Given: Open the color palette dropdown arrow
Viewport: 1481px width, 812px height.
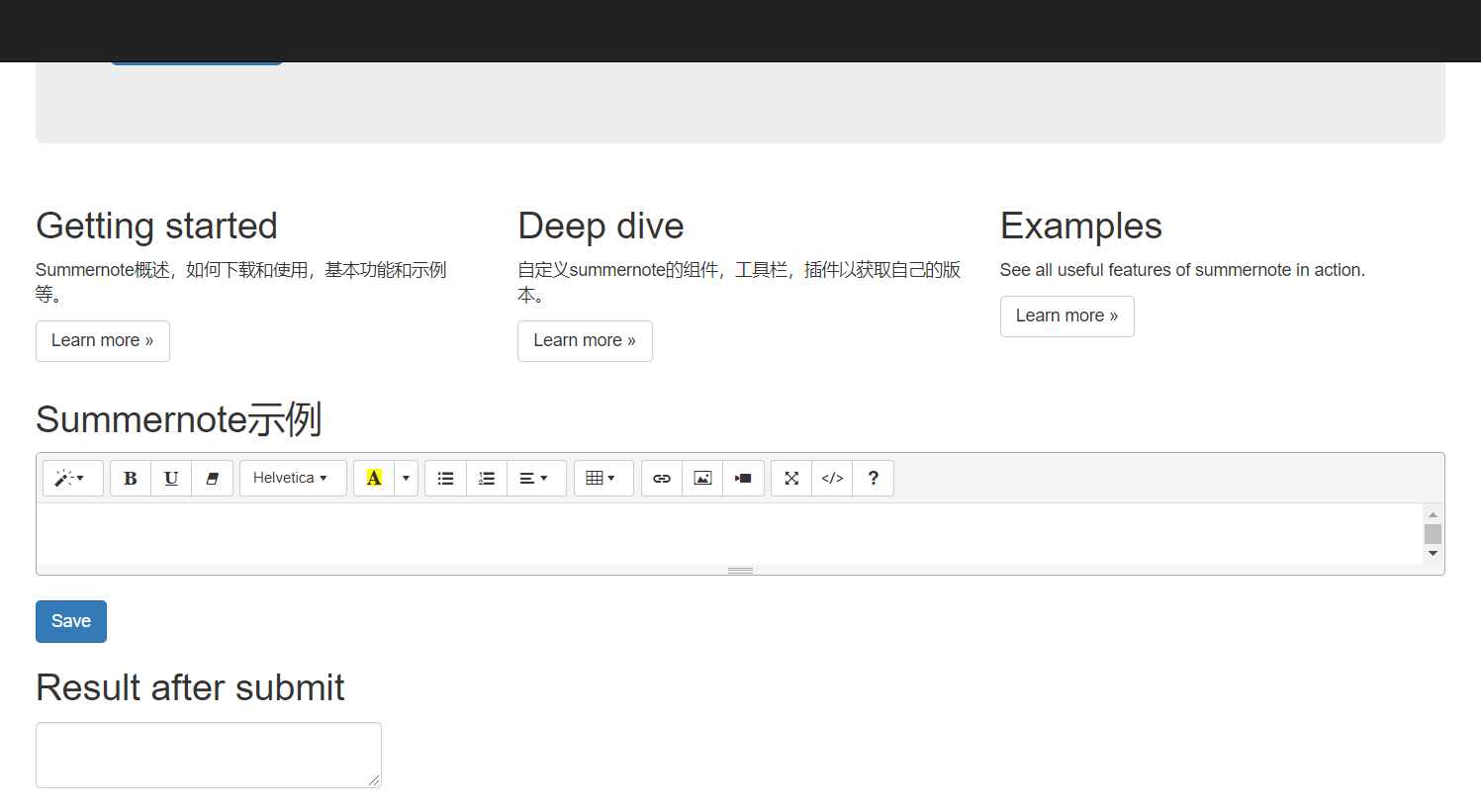Looking at the screenshot, I should [406, 479].
